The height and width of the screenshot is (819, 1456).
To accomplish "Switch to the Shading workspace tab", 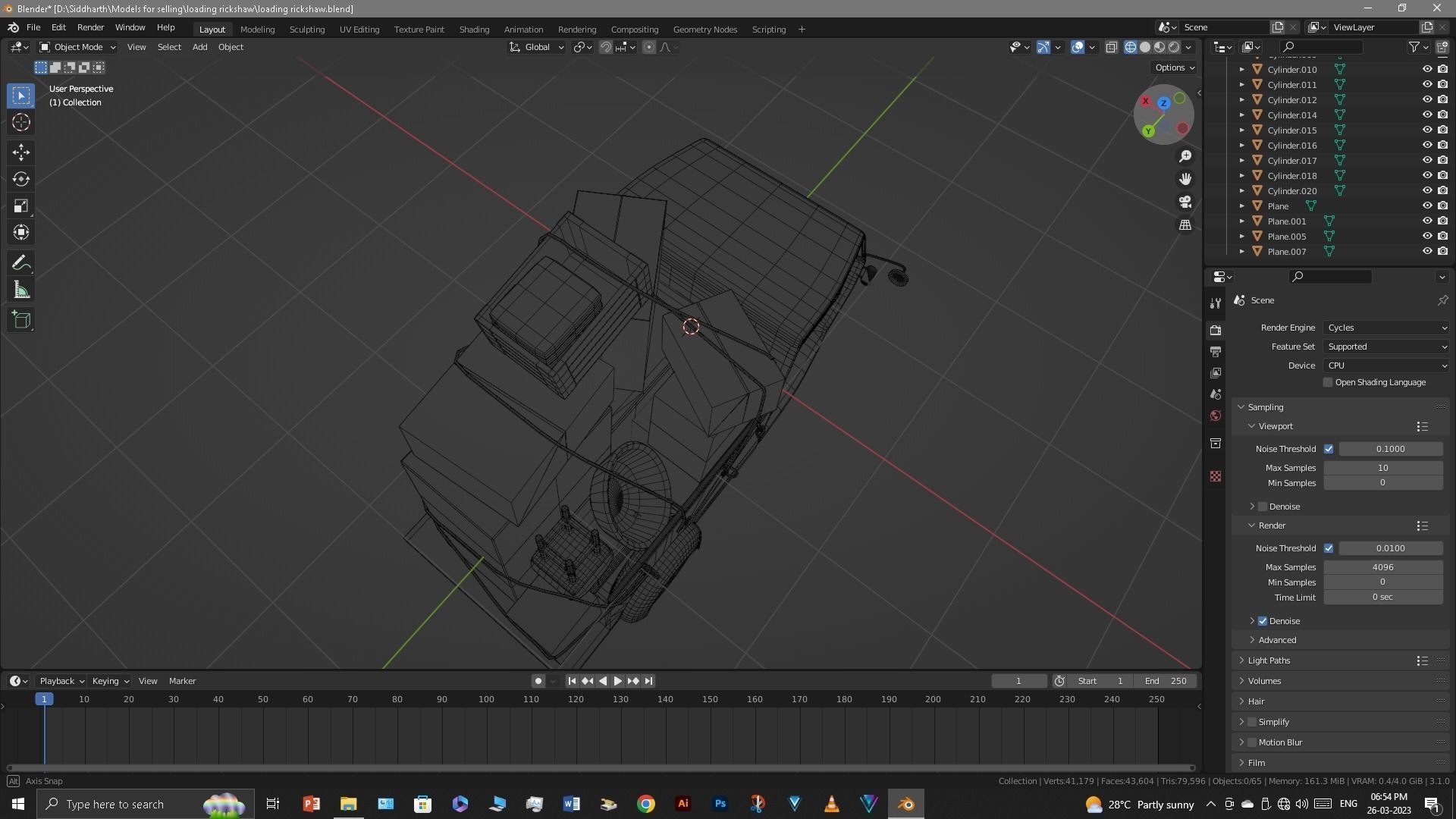I will coord(474,29).
